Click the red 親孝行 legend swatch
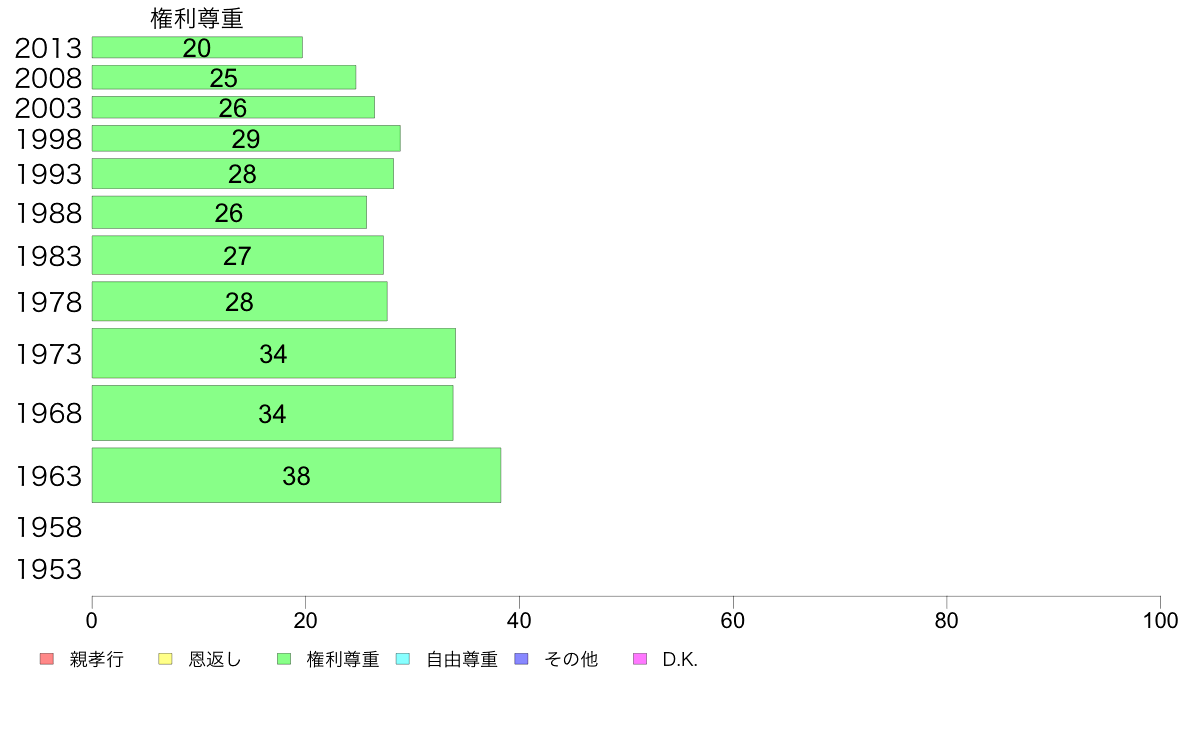This screenshot has width=1188, height=736. point(47,659)
